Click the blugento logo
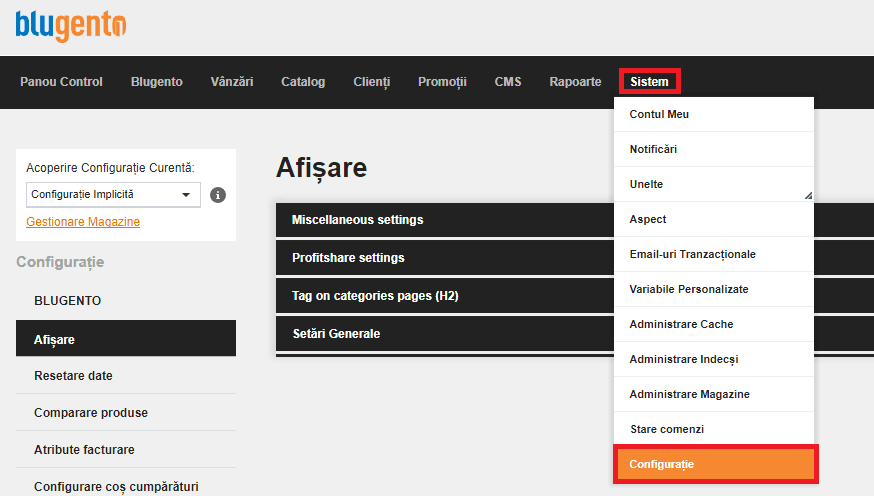This screenshot has height=496, width=874. click(x=71, y=26)
